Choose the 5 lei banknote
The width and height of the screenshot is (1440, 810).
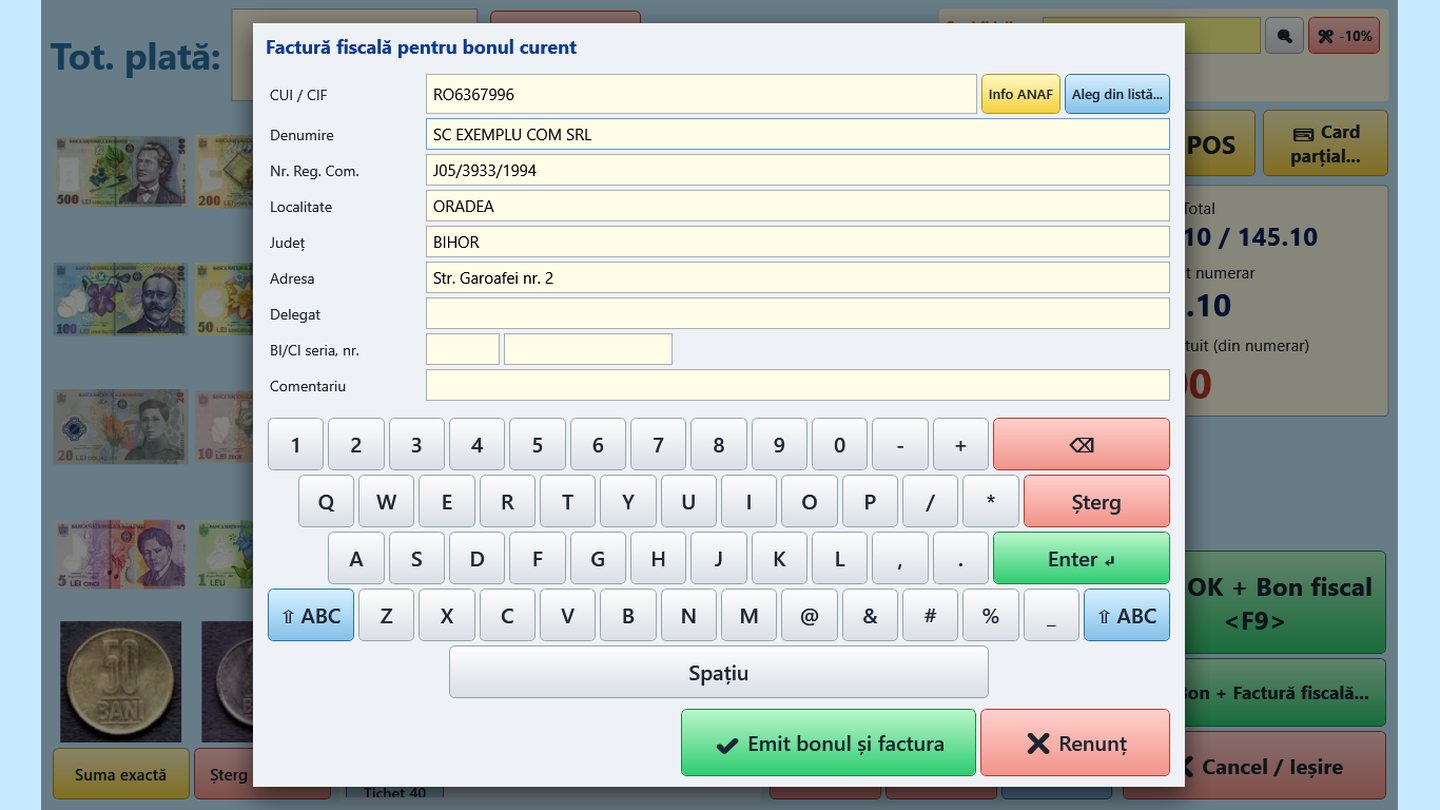pyautogui.click(x=120, y=553)
